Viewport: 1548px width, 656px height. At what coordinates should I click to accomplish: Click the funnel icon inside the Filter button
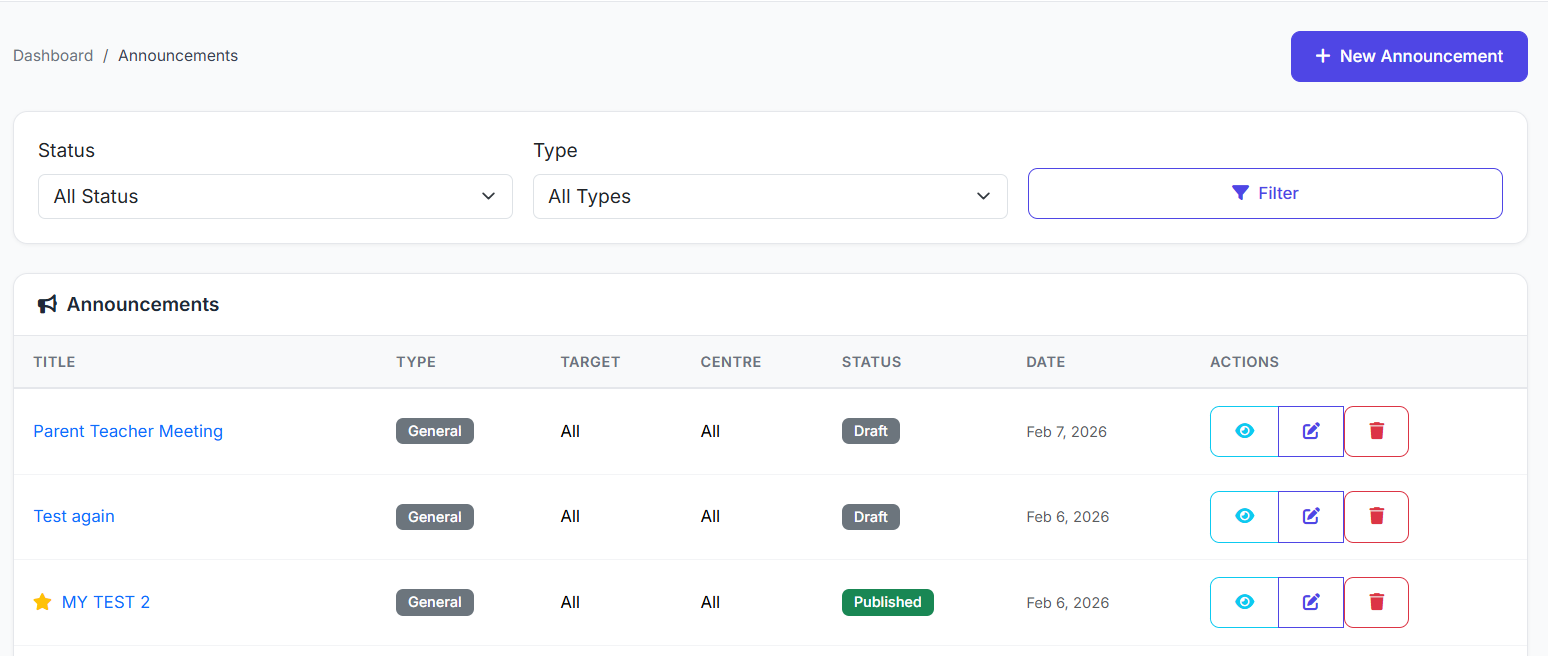pos(1240,192)
